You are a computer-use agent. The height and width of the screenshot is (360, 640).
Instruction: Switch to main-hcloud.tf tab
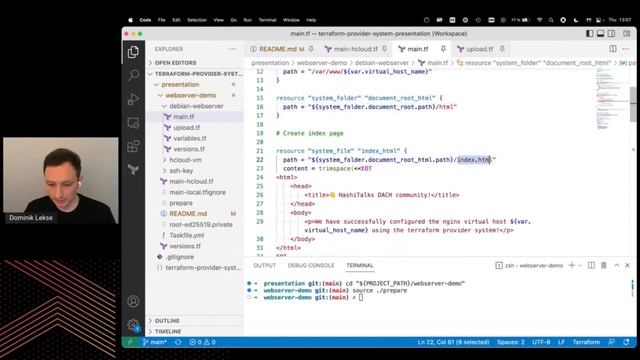[356, 49]
